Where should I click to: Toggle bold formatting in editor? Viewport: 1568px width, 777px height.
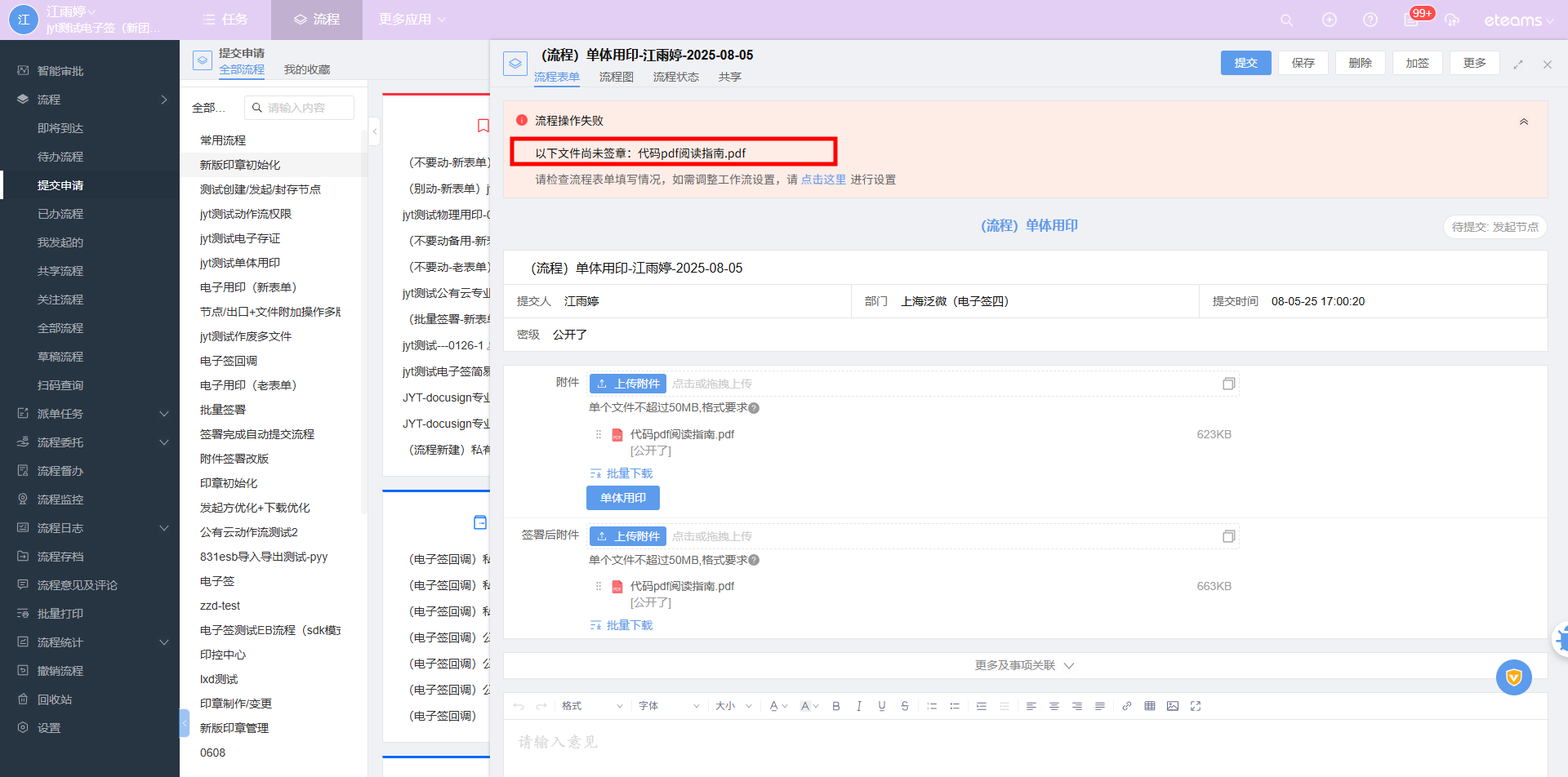click(x=836, y=706)
